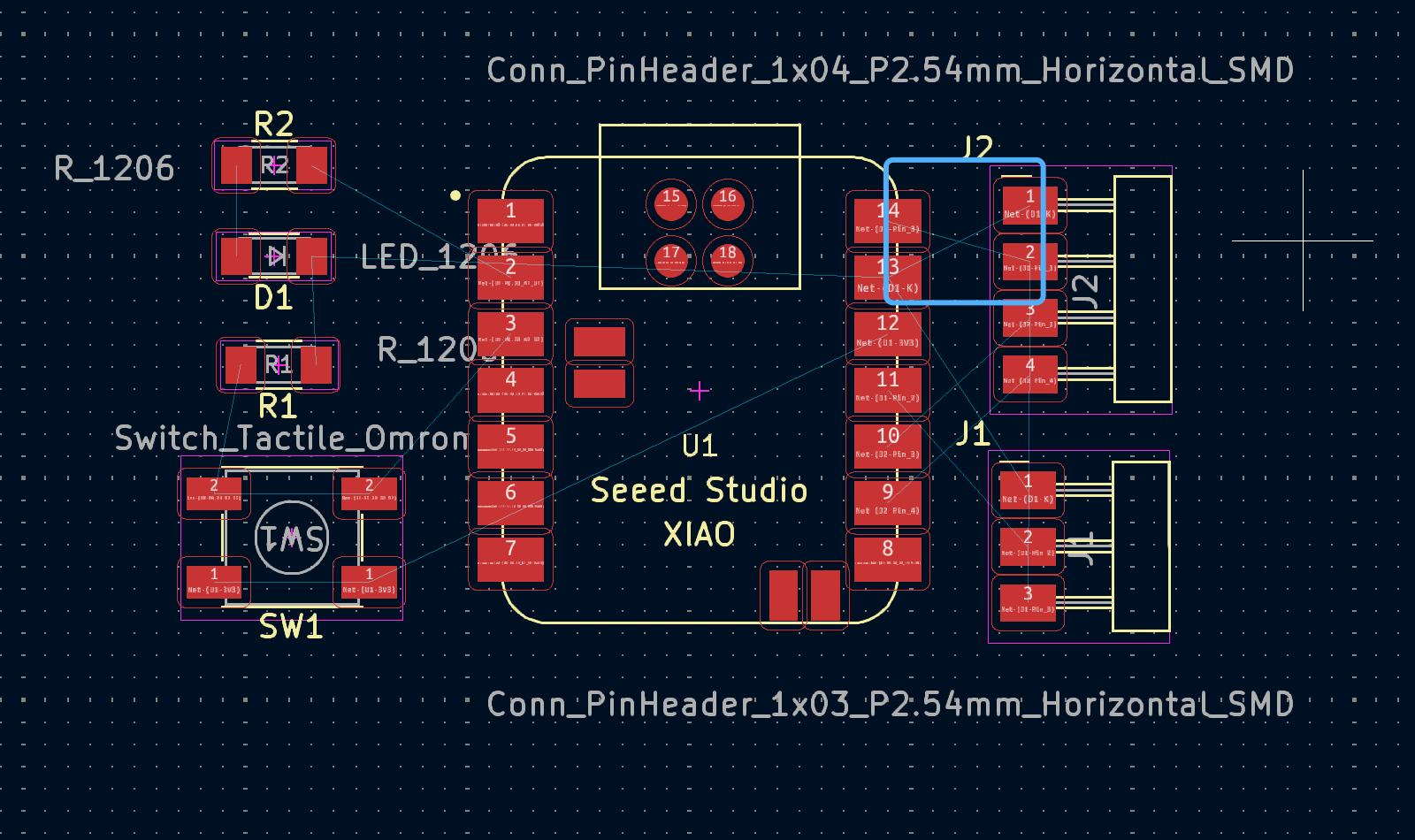The width and height of the screenshot is (1415, 840).
Task: Click U1 pad 1
Action: click(x=510, y=220)
